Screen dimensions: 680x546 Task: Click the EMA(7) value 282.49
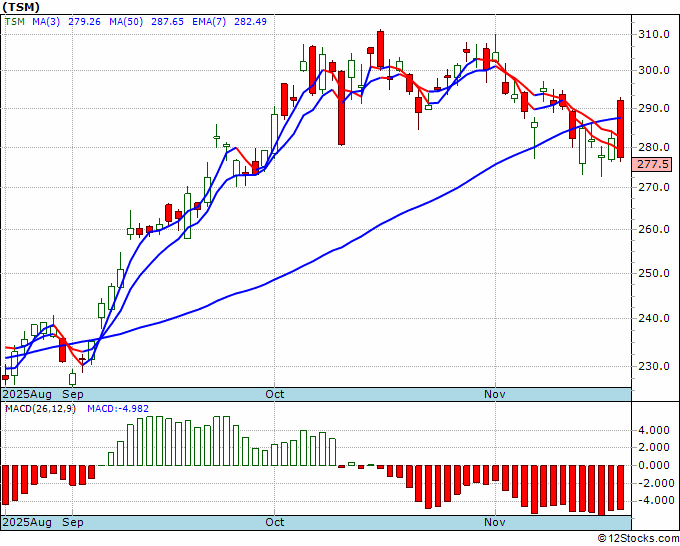[250, 22]
